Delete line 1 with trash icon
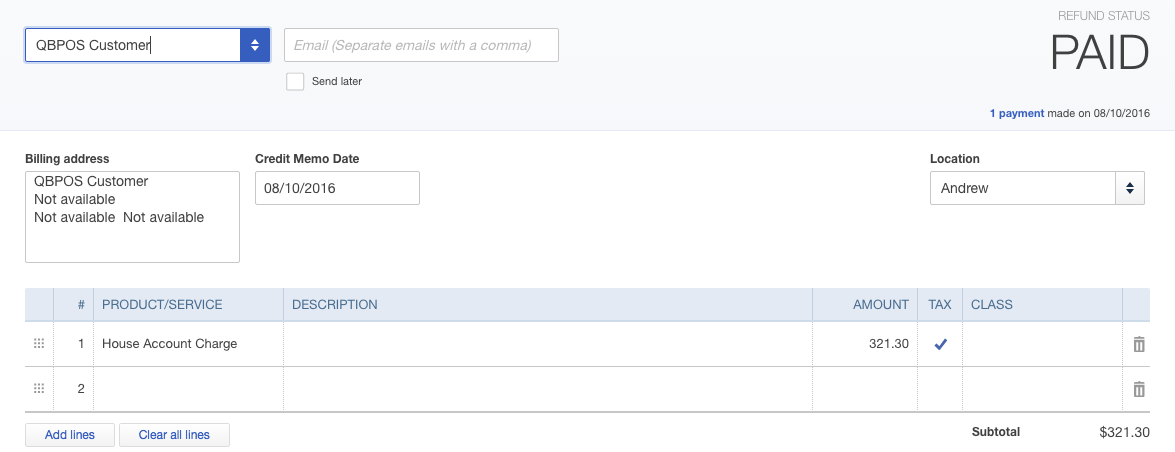 [1139, 344]
